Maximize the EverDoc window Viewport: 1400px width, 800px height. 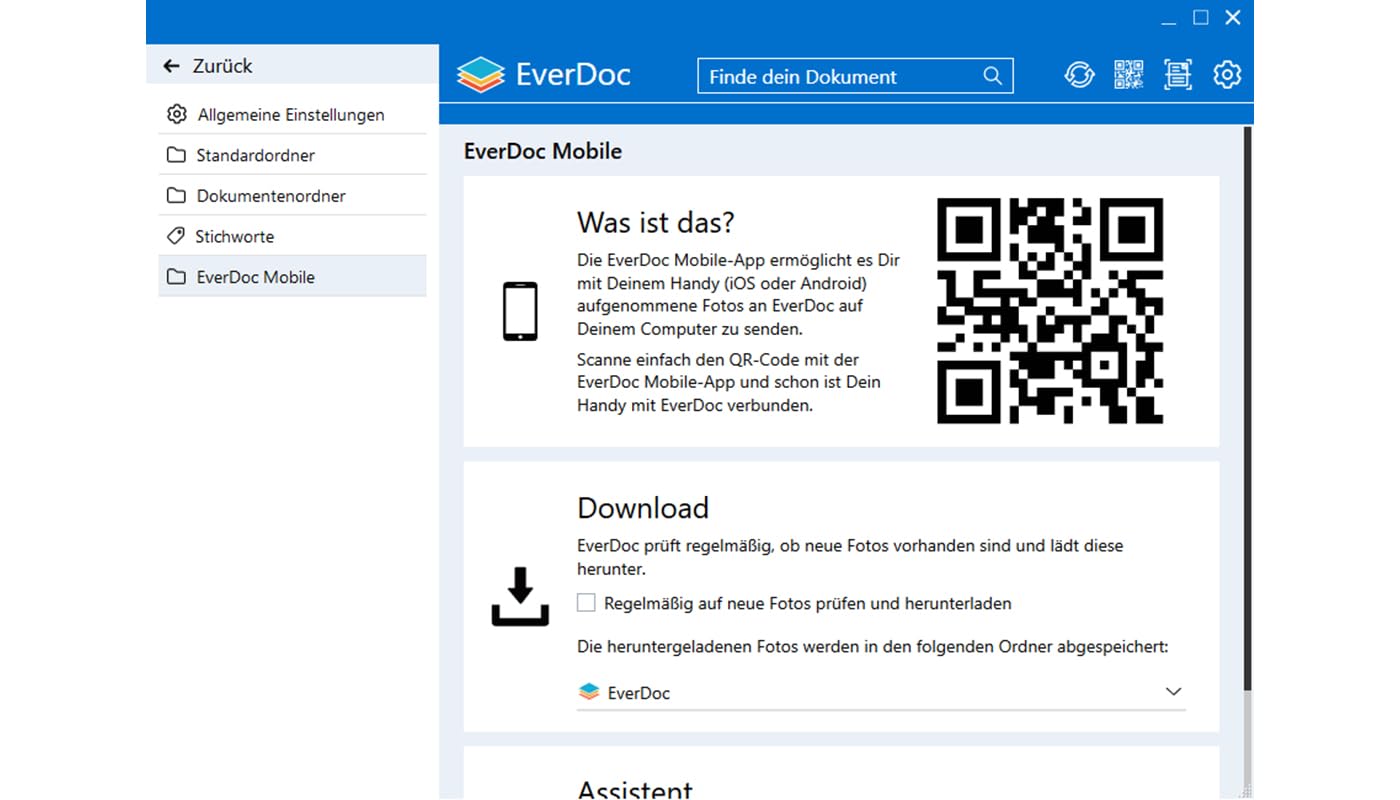(x=1201, y=18)
